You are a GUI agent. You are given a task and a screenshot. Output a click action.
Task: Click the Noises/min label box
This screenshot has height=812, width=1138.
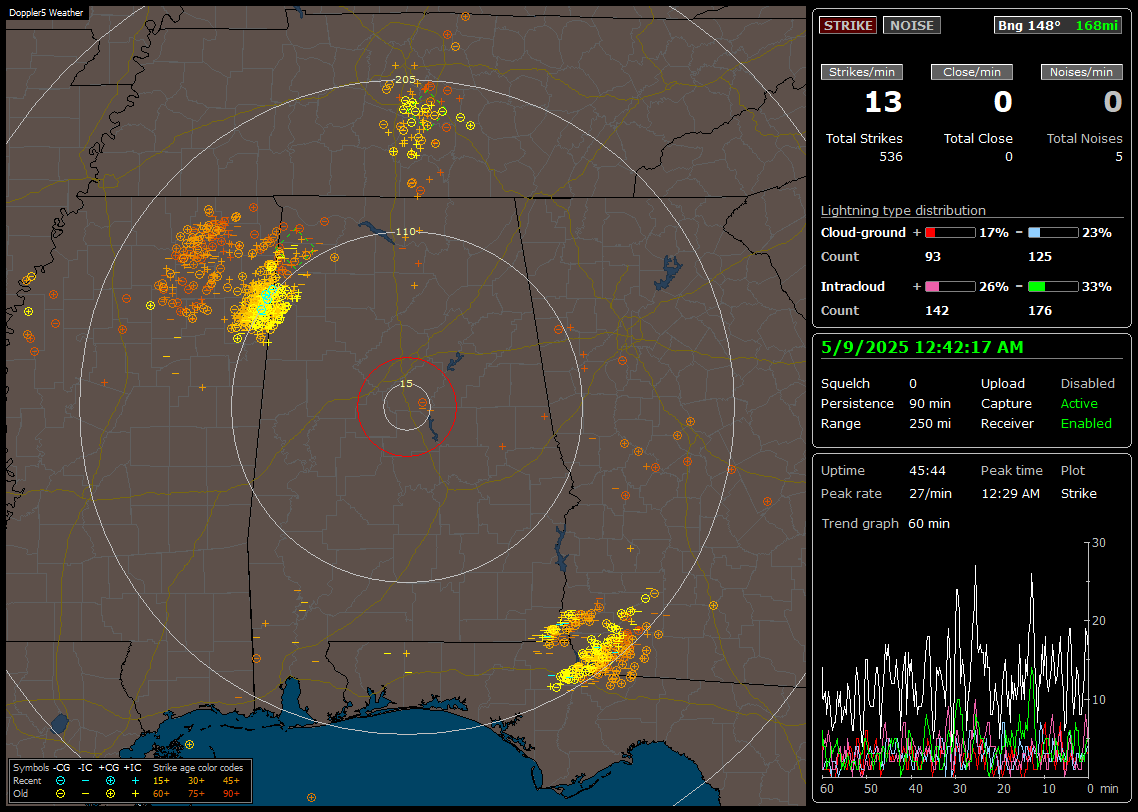click(1081, 72)
